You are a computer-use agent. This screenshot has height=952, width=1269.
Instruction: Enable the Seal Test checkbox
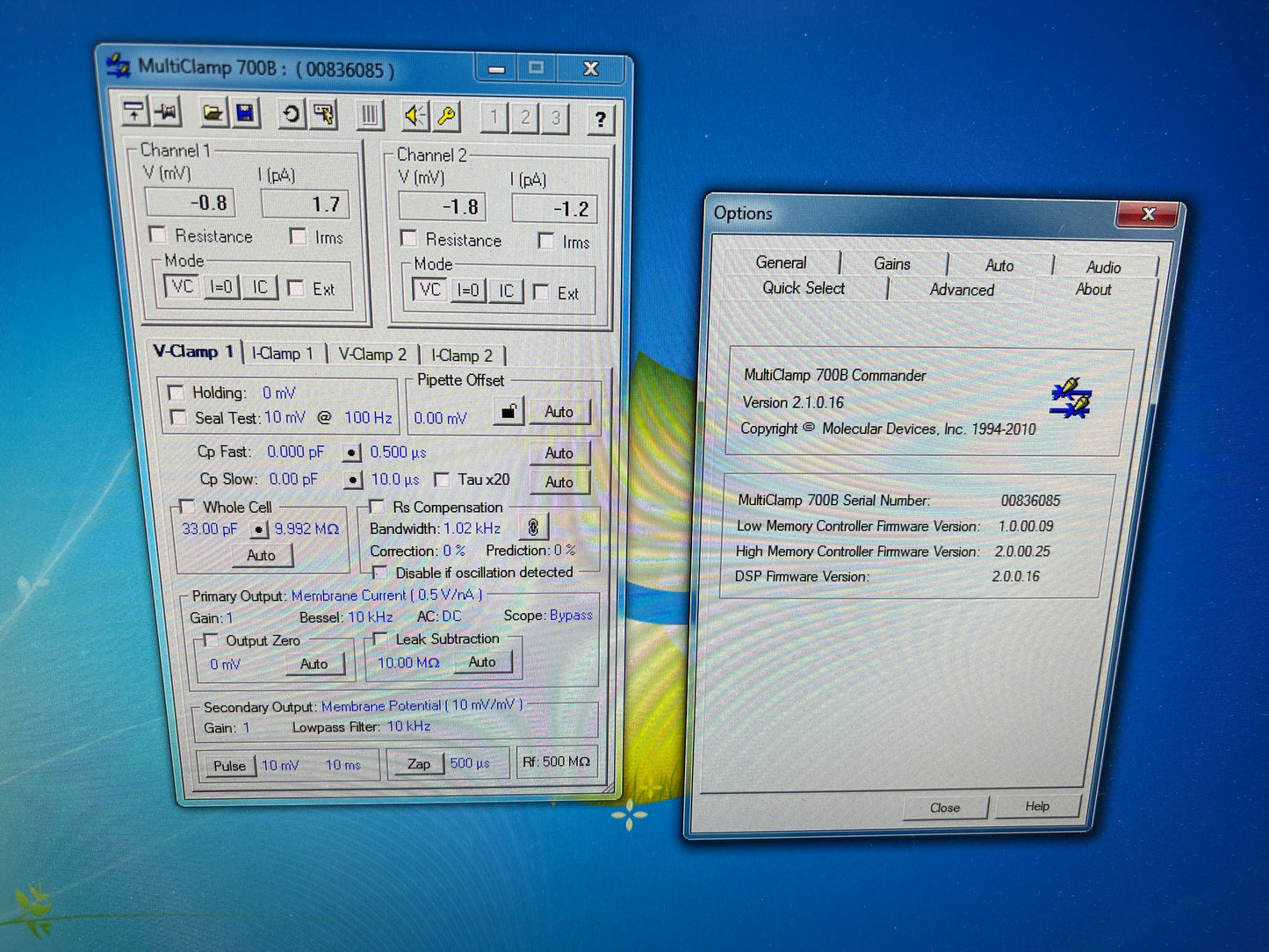pyautogui.click(x=178, y=418)
